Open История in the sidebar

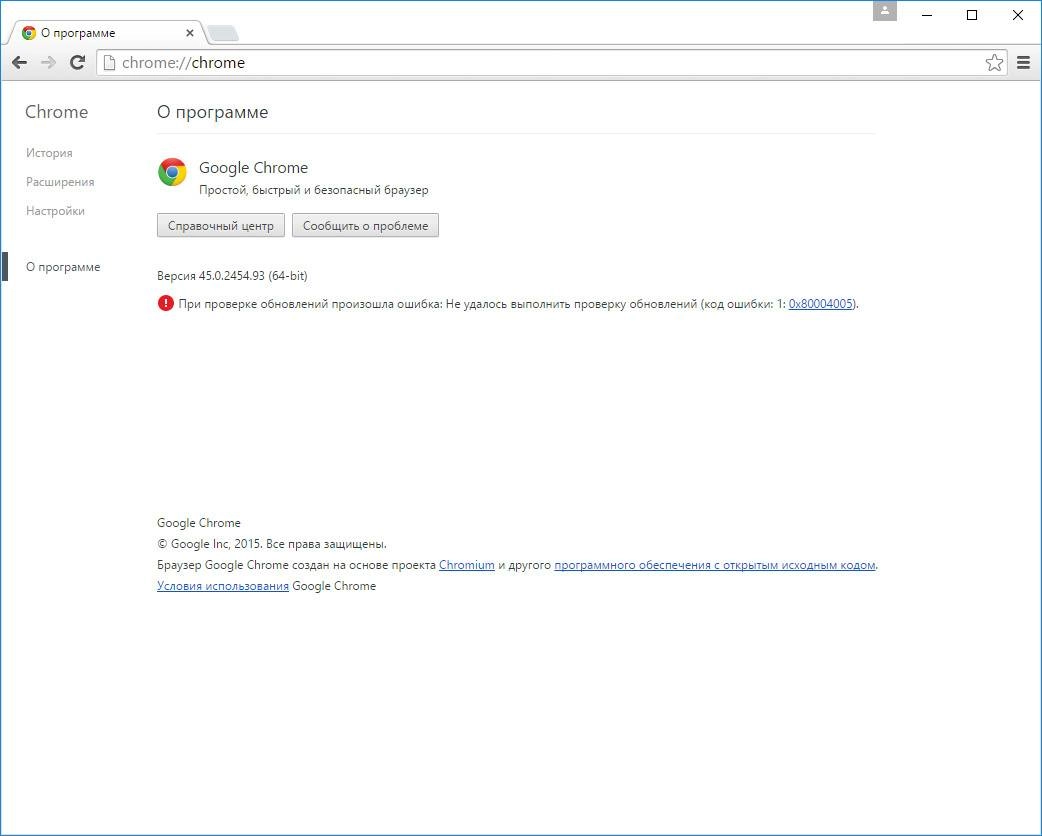tap(49, 153)
